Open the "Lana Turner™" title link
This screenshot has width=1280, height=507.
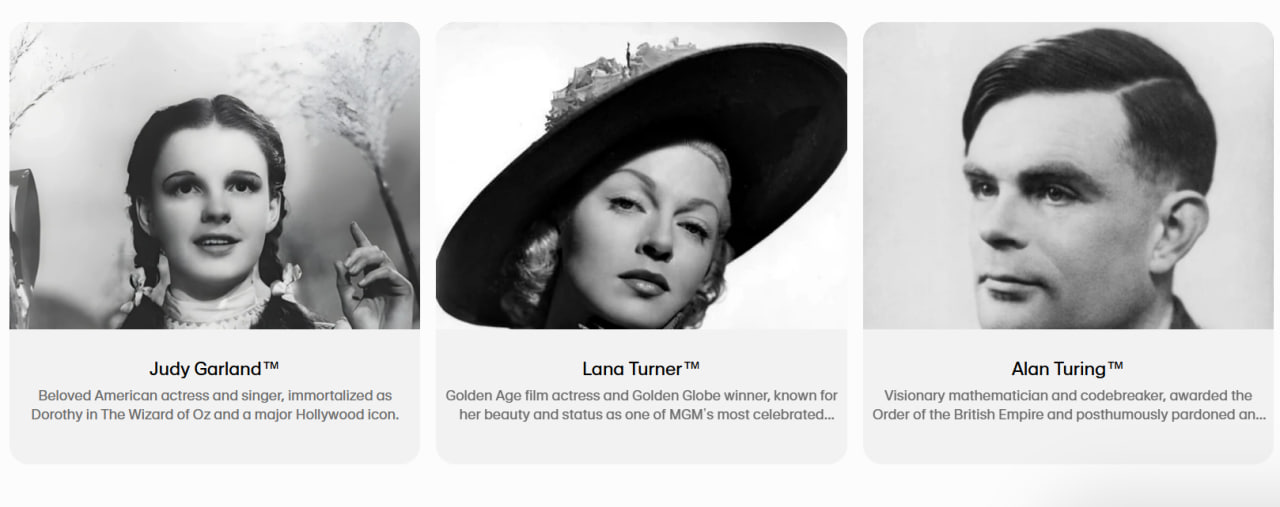(641, 369)
